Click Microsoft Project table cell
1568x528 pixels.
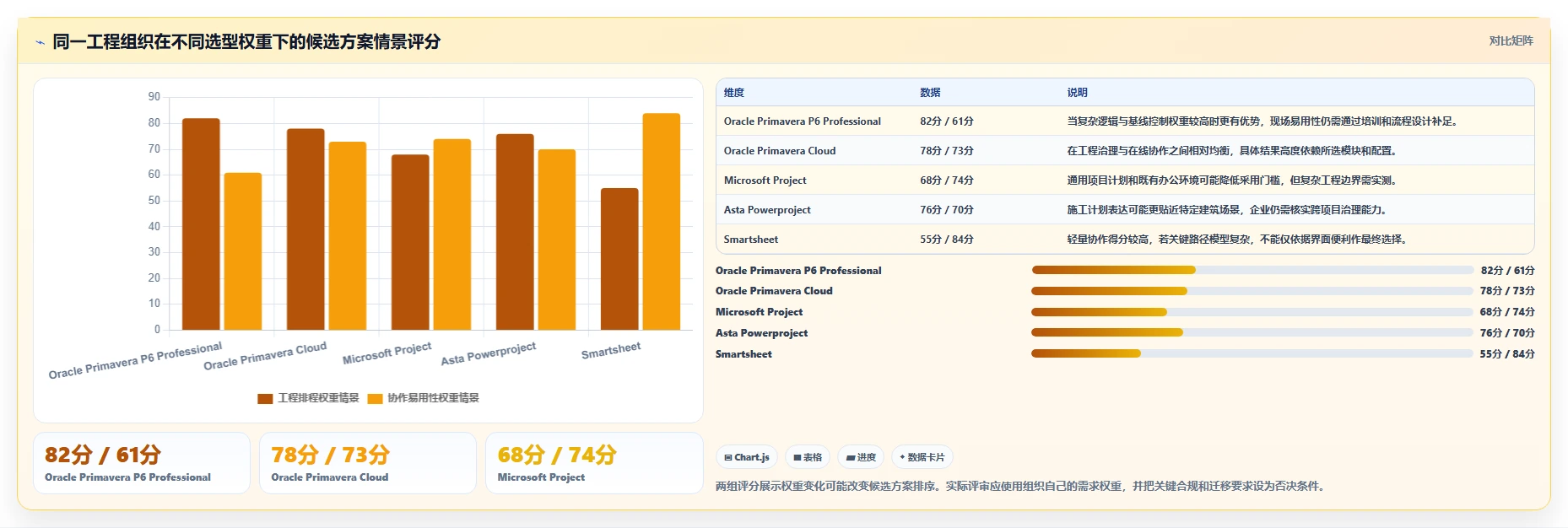pos(765,180)
